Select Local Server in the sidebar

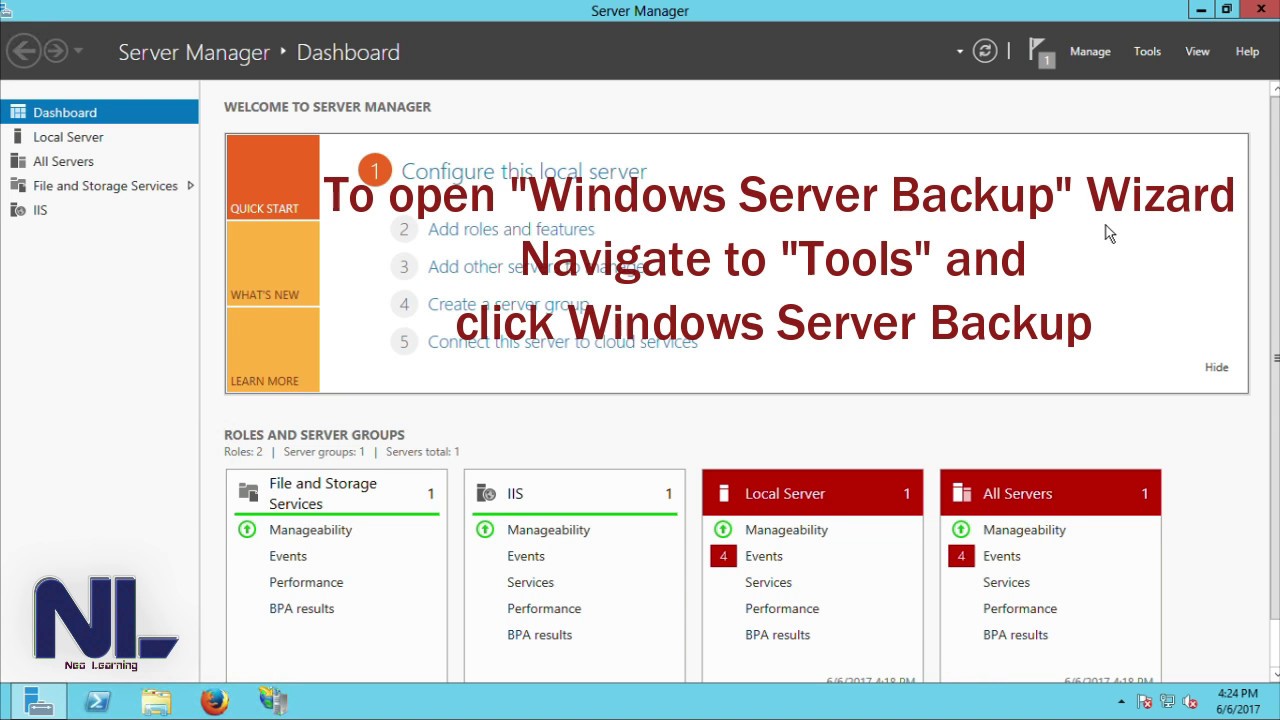point(99,137)
